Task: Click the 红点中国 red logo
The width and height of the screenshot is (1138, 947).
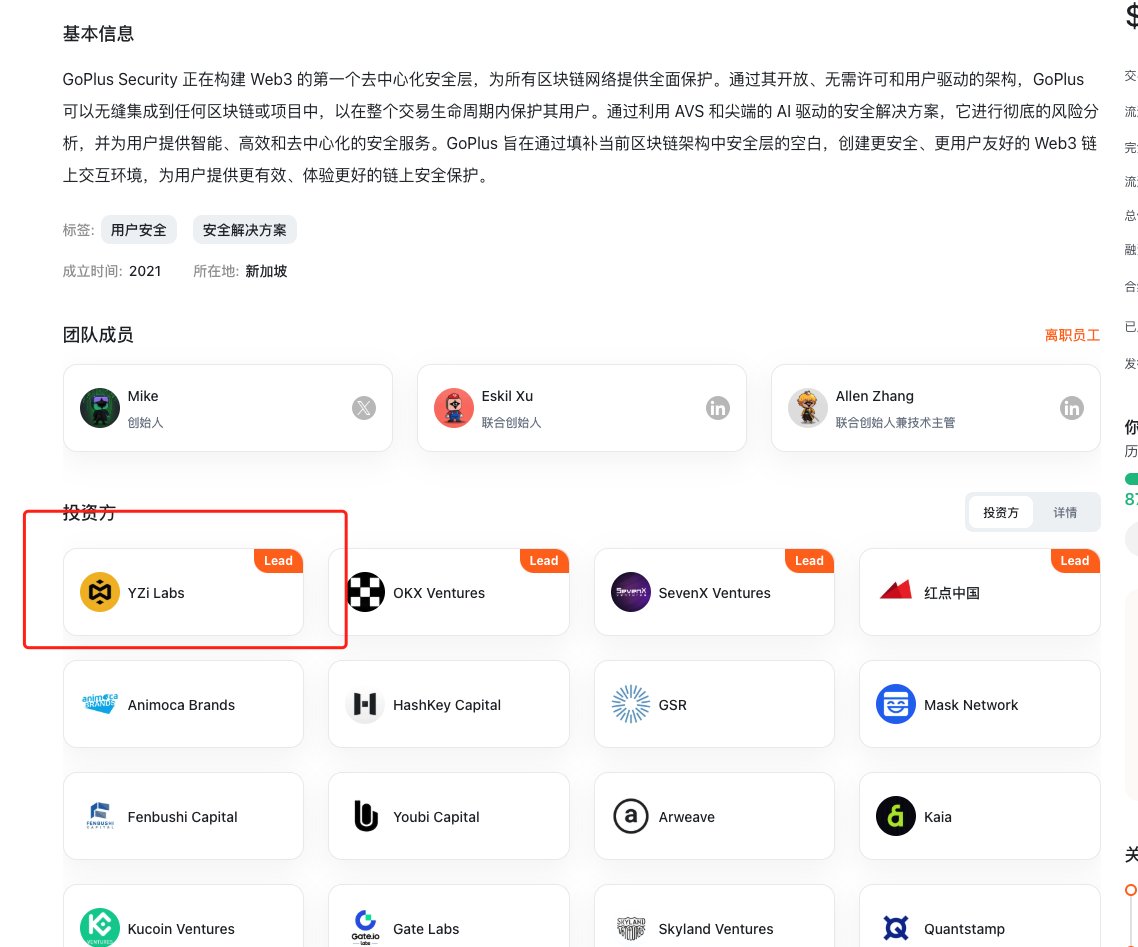Action: tap(896, 591)
